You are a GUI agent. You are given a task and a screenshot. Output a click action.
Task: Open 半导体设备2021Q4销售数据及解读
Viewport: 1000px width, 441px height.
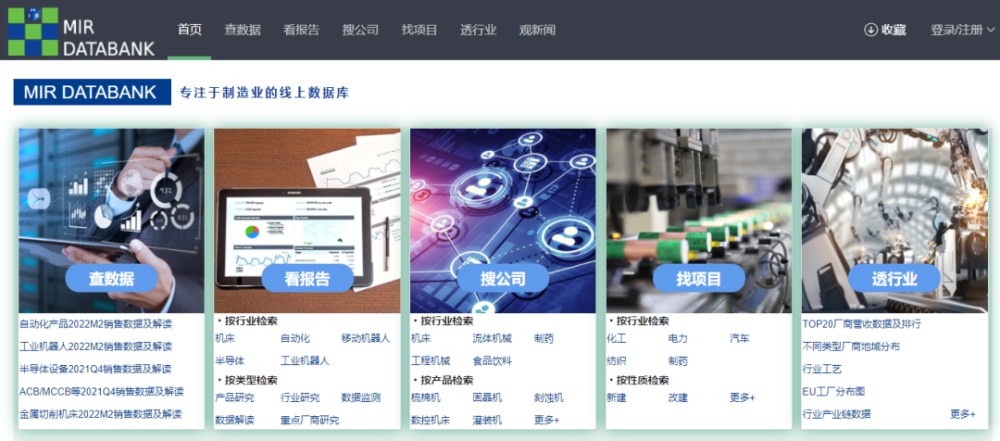click(96, 368)
